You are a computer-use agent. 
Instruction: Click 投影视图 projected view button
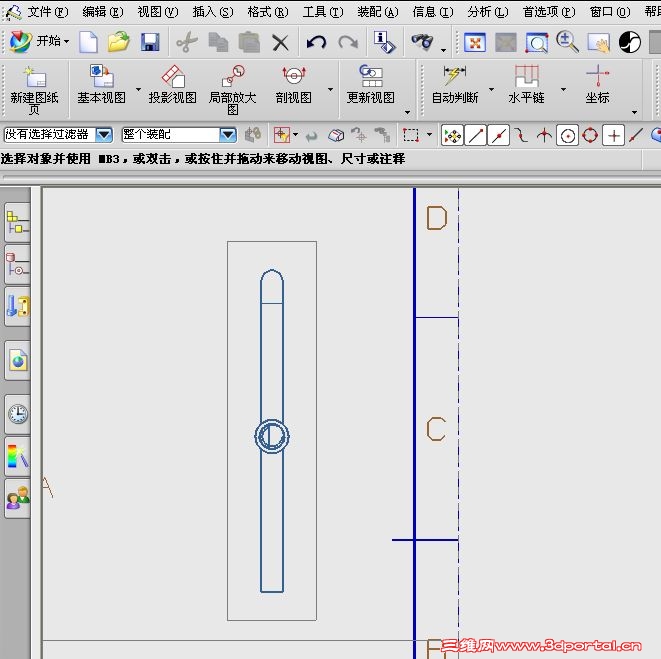tap(172, 84)
